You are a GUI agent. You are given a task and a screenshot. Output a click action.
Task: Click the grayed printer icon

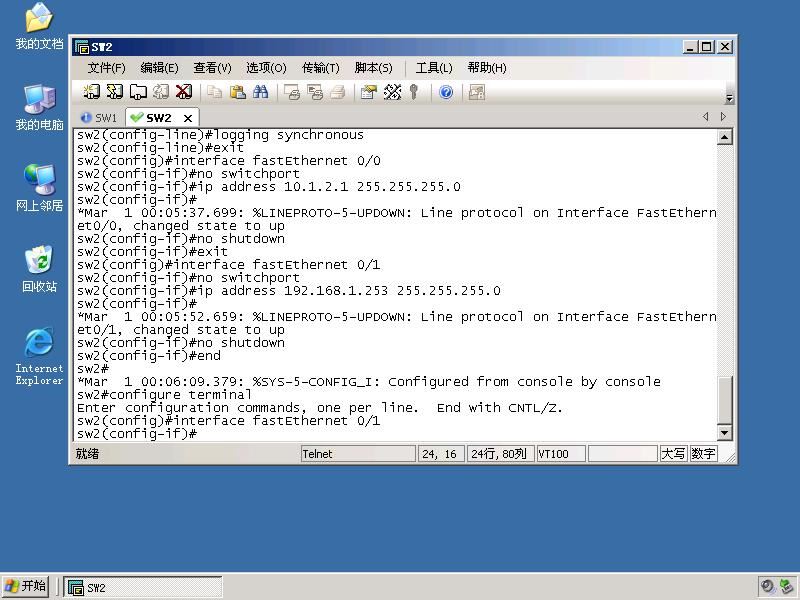pyautogui.click(x=337, y=92)
